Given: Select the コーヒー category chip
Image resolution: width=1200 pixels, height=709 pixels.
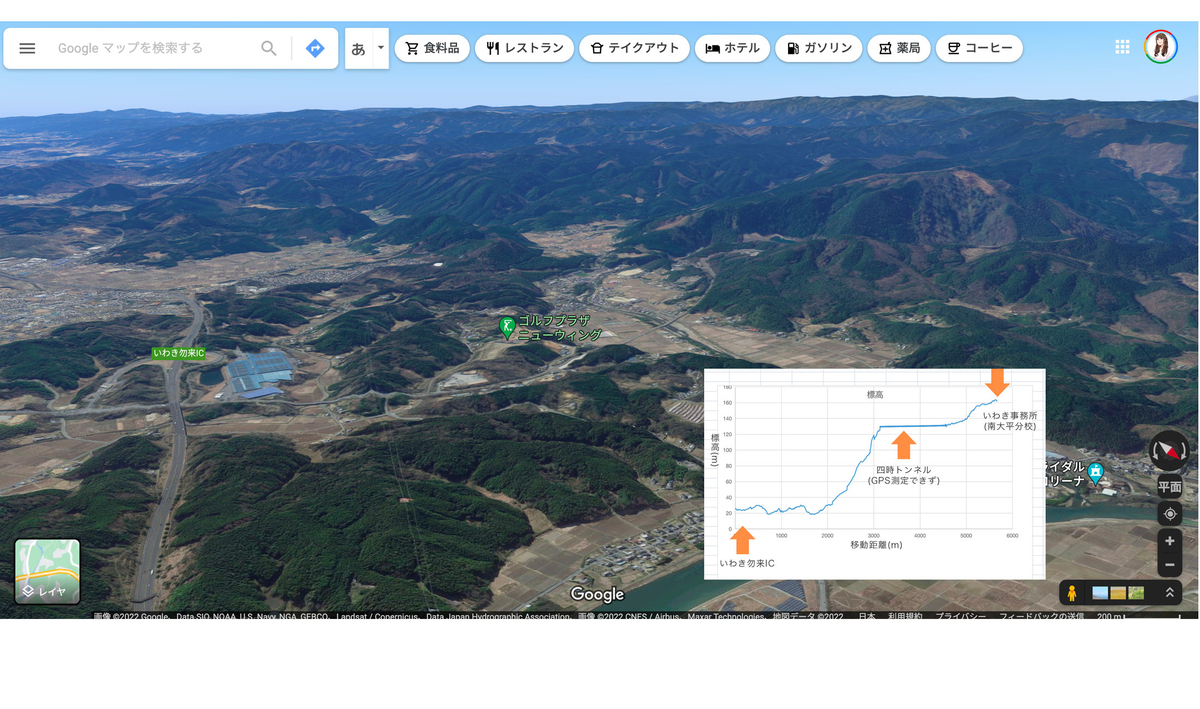Looking at the screenshot, I should (979, 48).
